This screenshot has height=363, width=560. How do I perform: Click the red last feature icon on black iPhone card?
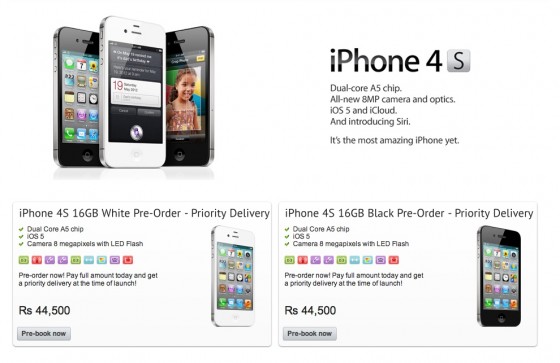pos(394,260)
